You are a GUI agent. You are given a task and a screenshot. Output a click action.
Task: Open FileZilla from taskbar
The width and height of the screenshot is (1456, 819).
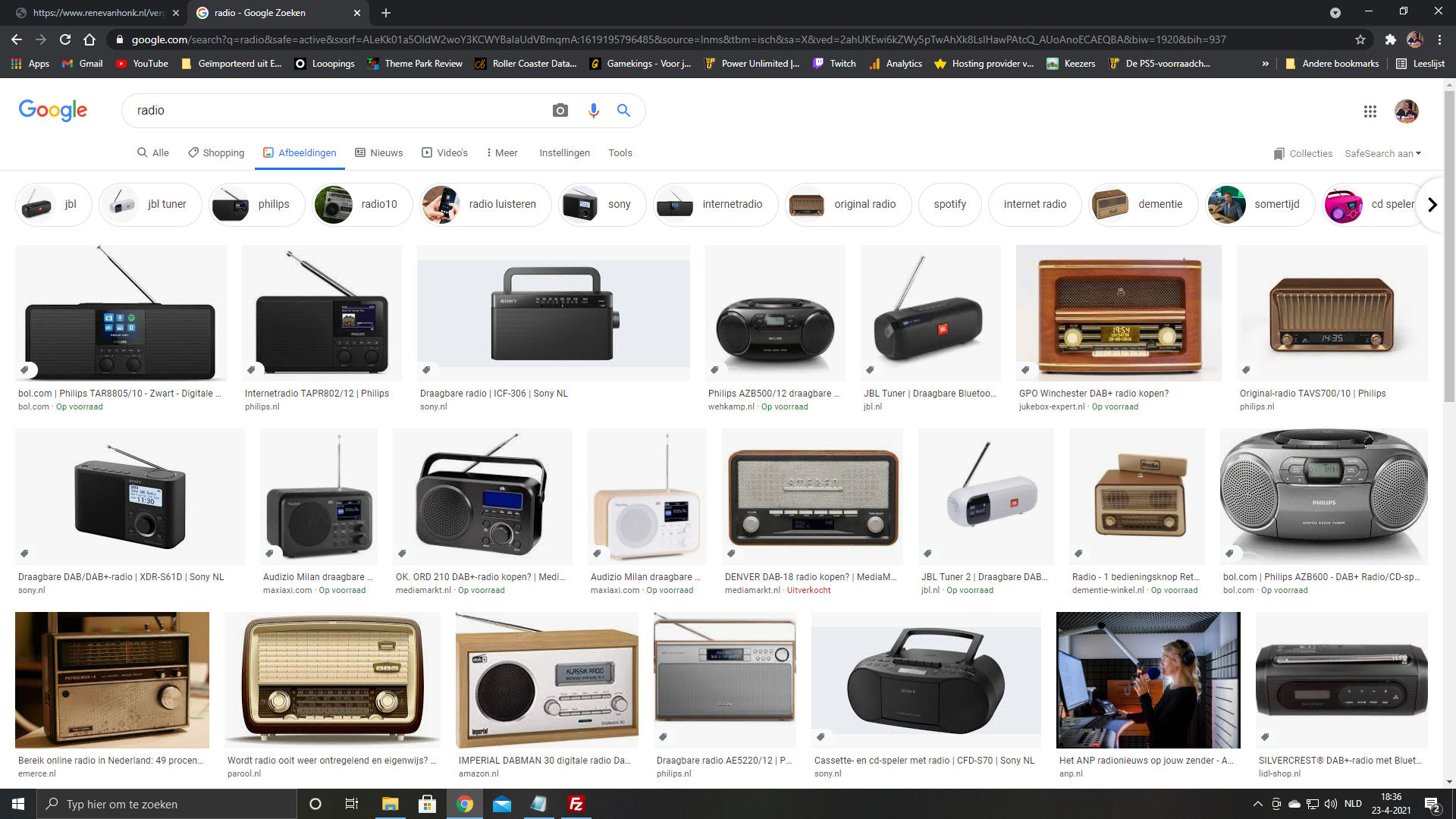click(x=576, y=804)
